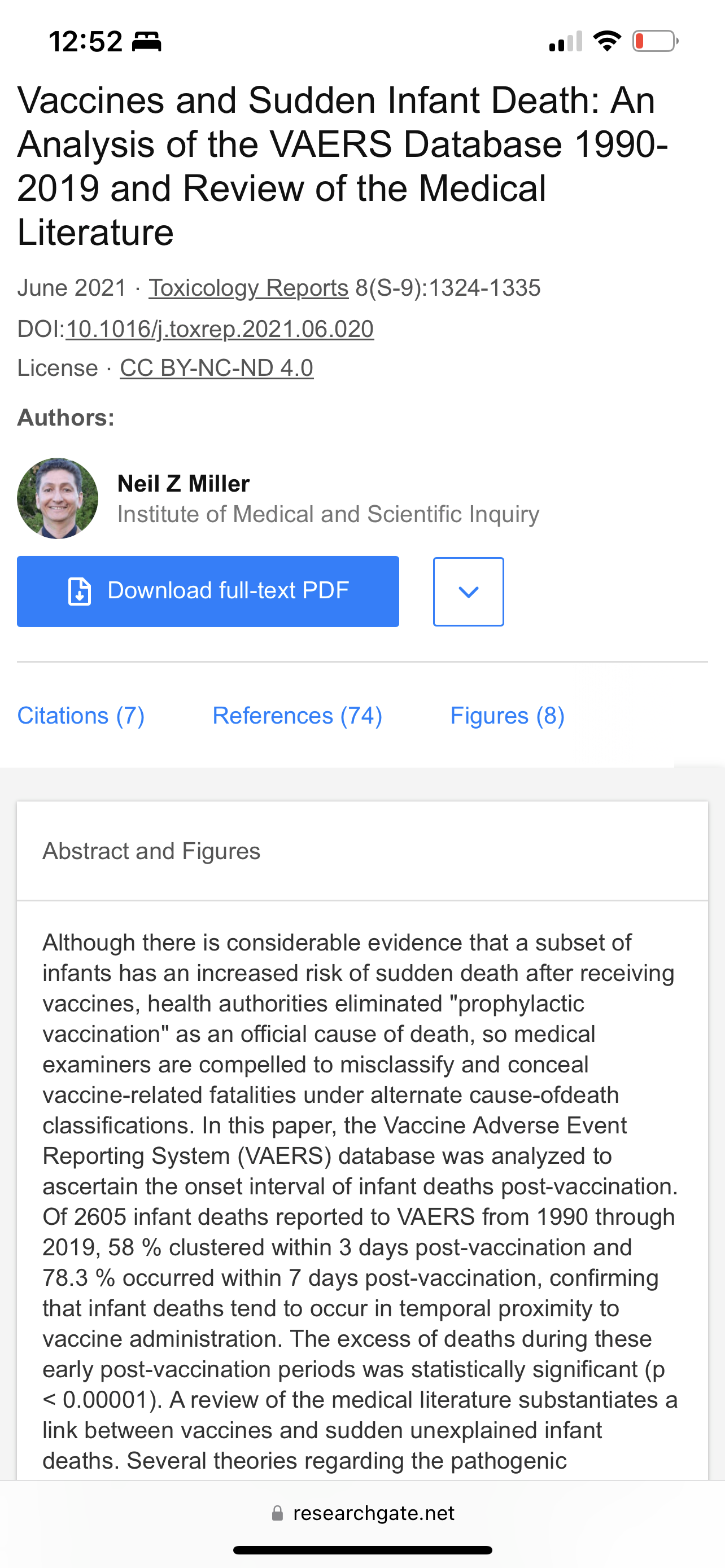Tap the Wi-Fi status icon

point(607,41)
